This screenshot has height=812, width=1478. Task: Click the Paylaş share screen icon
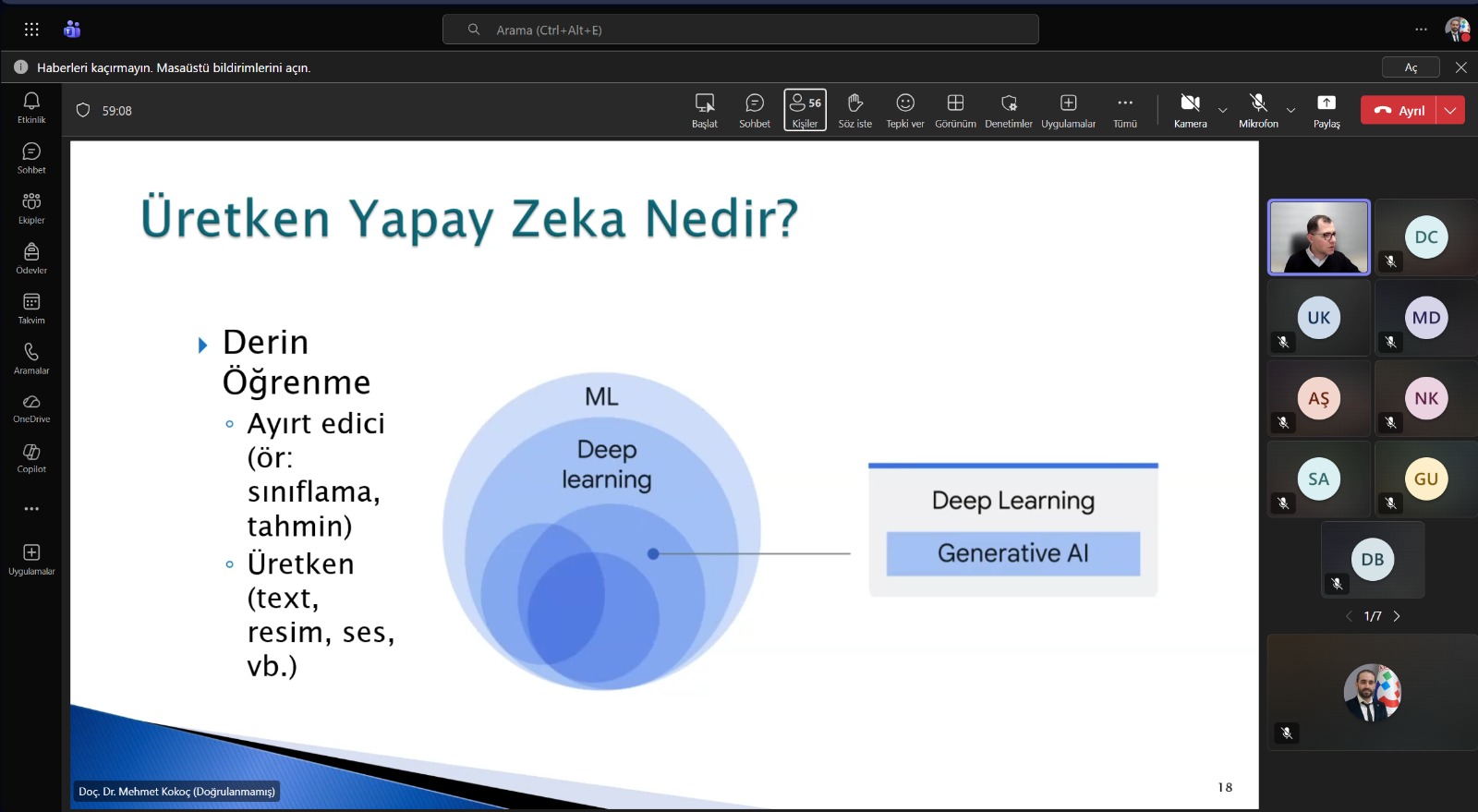(1326, 110)
